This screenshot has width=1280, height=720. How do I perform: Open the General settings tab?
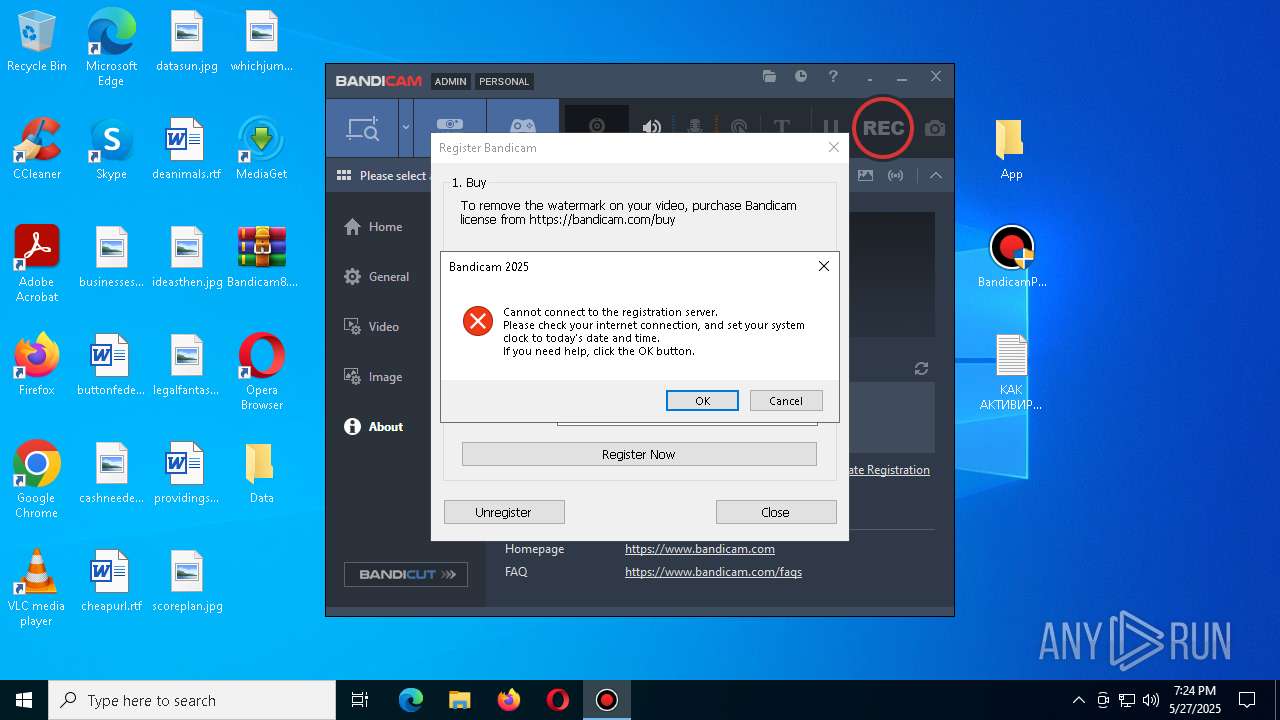pos(376,277)
